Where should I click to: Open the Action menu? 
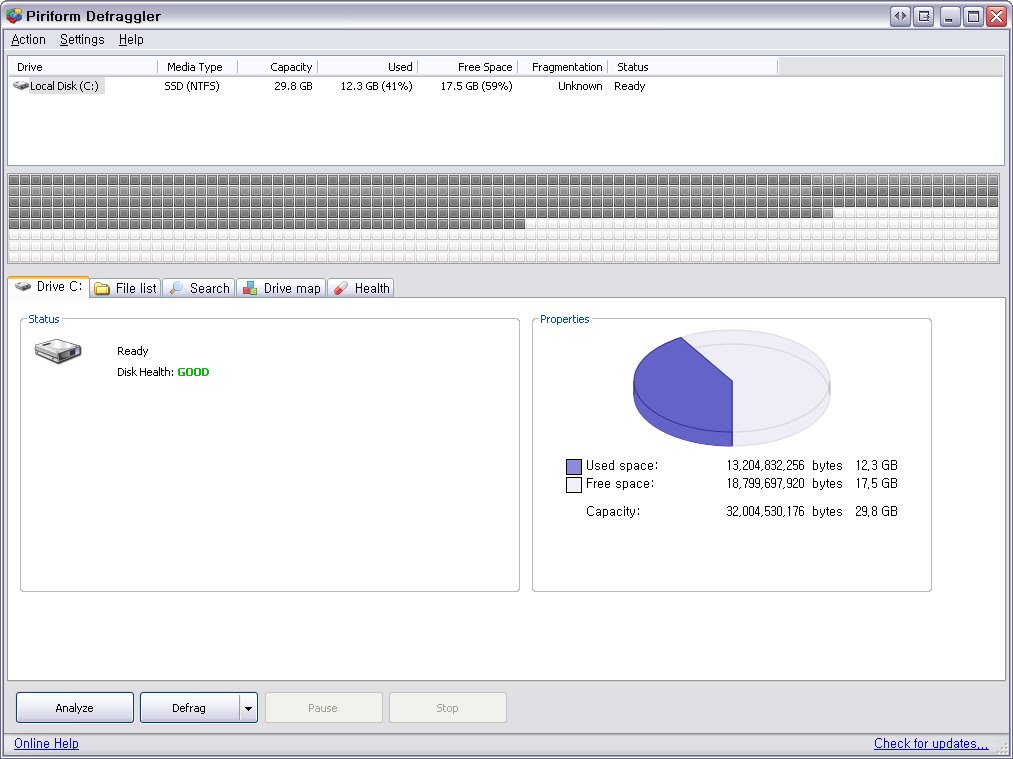tap(28, 40)
